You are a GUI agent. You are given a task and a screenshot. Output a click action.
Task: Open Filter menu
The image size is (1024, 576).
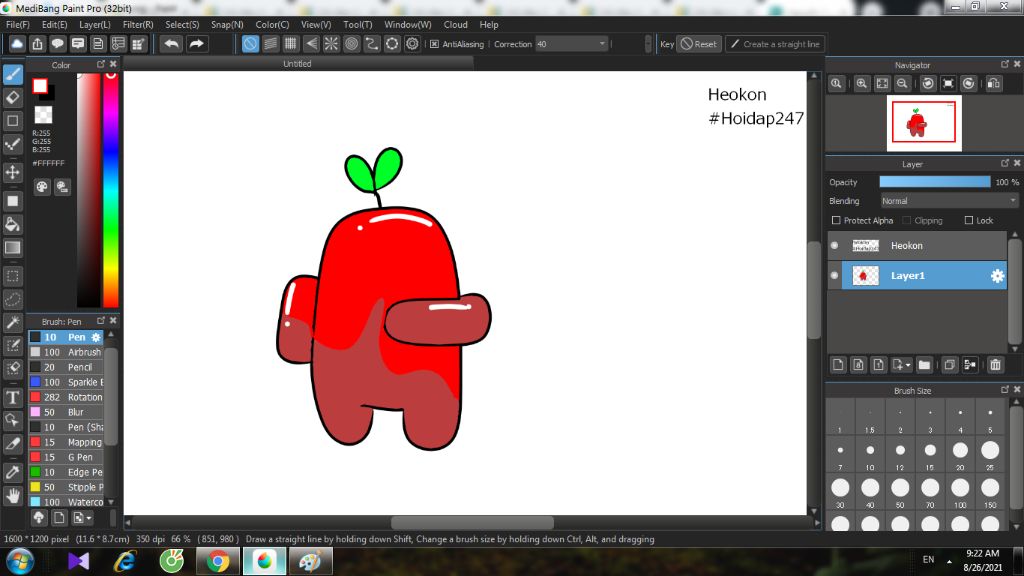coord(138,25)
